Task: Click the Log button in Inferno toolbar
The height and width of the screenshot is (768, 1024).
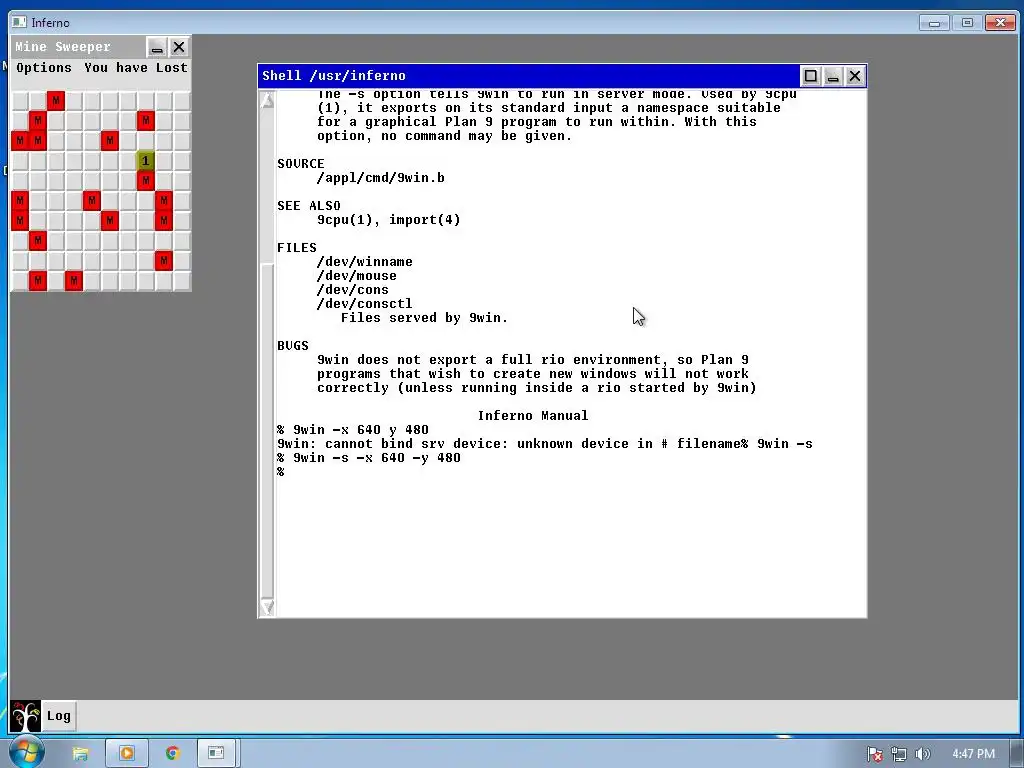Action: pos(59,716)
